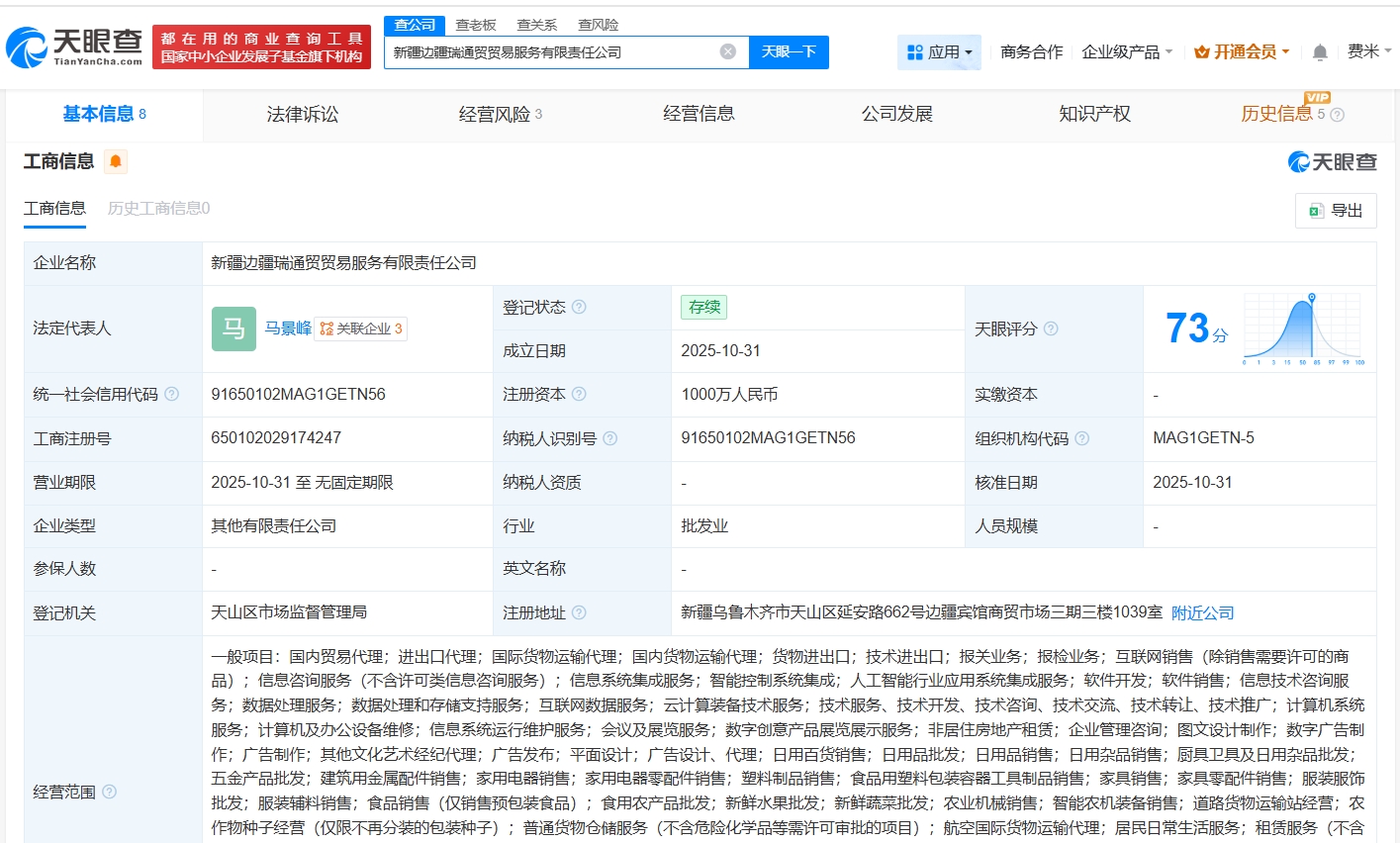Switch to the 知识产权 tab

pos(1094,114)
